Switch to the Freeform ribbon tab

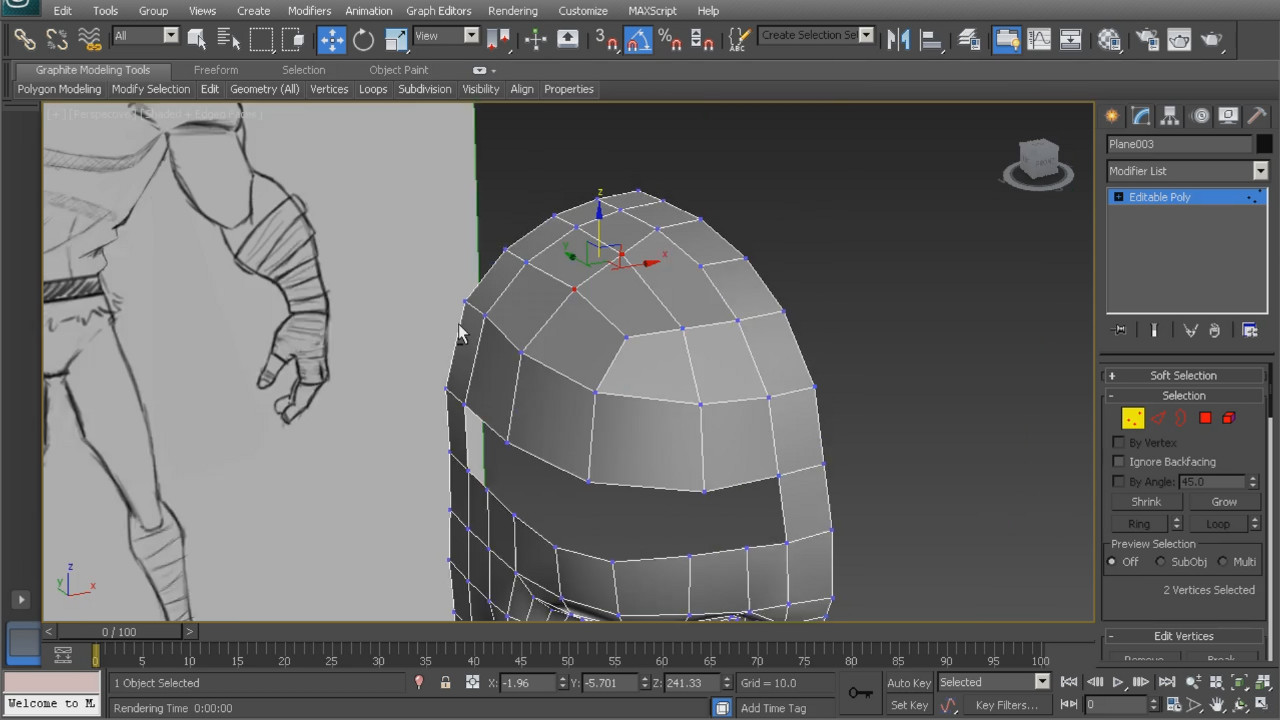click(x=216, y=70)
